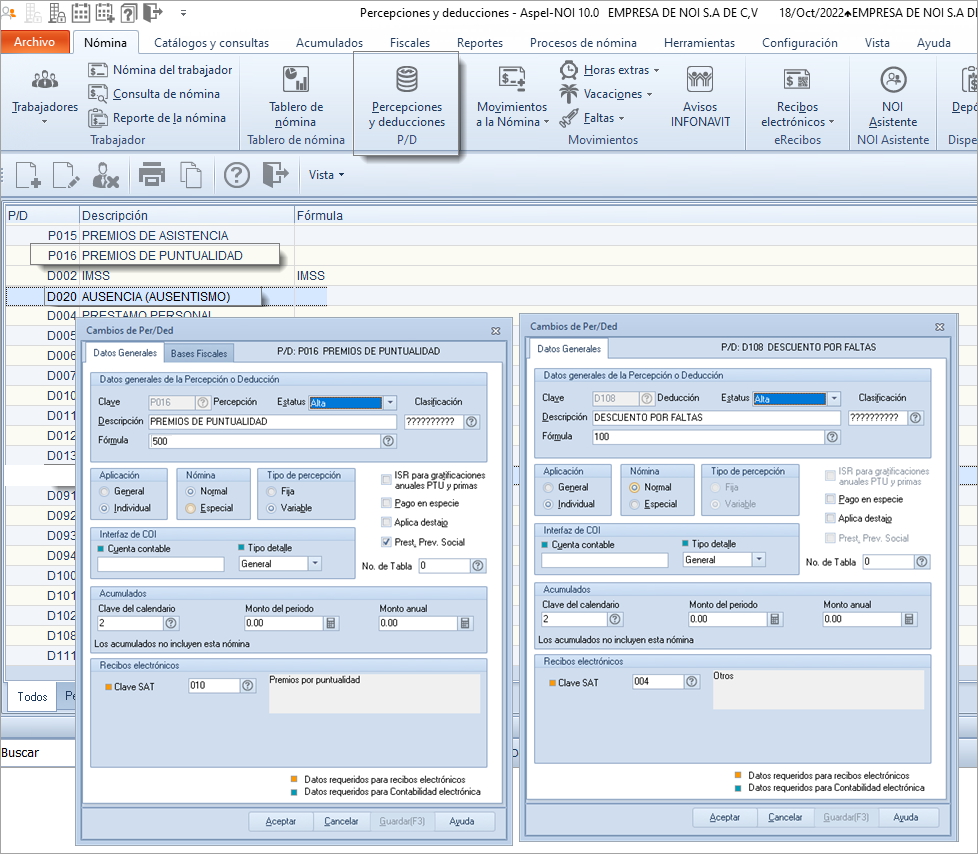Click the Fórmula field containing 500
978x854 pixels.
[x=264, y=441]
